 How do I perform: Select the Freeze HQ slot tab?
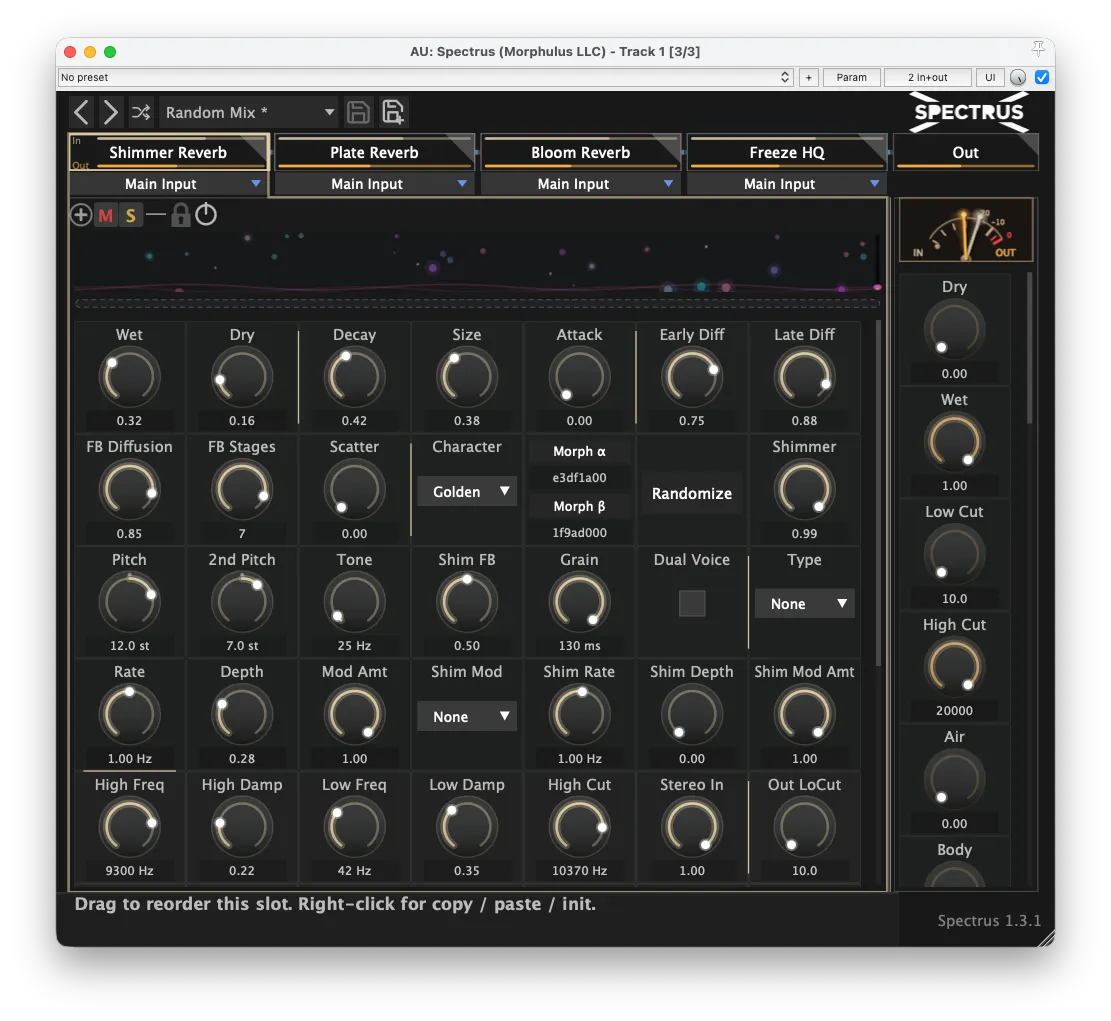coord(786,152)
